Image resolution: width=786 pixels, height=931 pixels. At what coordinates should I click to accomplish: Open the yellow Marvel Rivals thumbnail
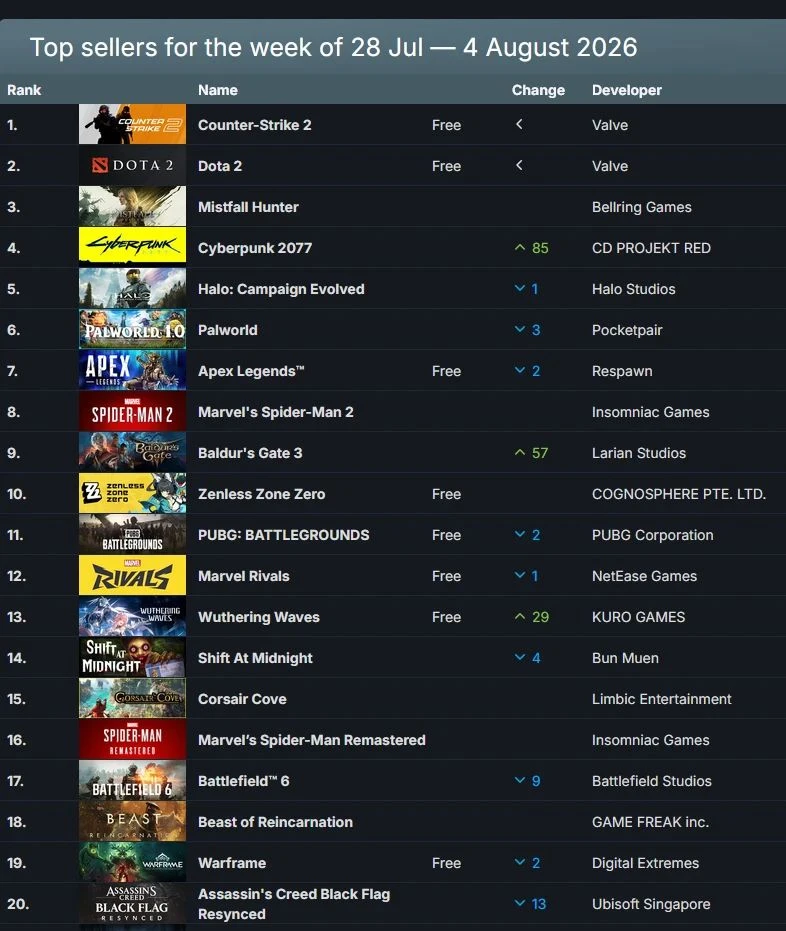(x=132, y=575)
